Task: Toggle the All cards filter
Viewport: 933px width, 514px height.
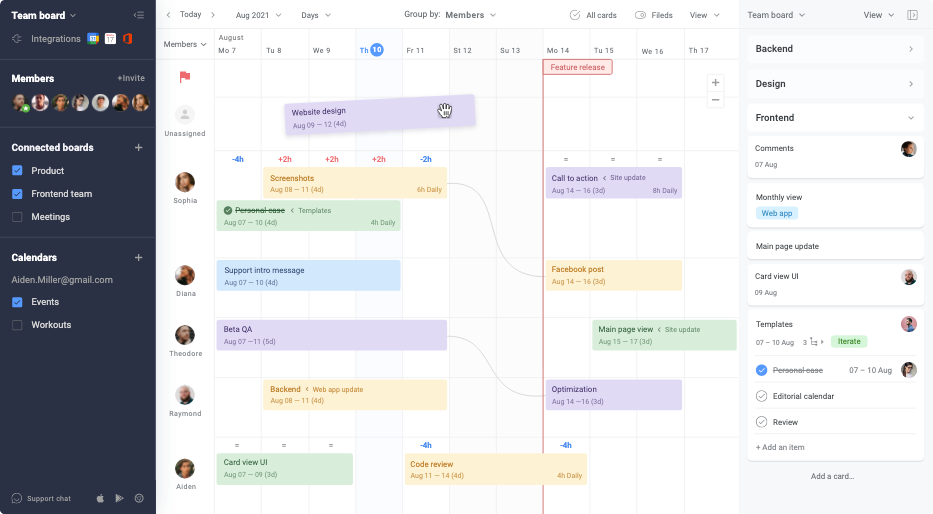Action: [593, 15]
